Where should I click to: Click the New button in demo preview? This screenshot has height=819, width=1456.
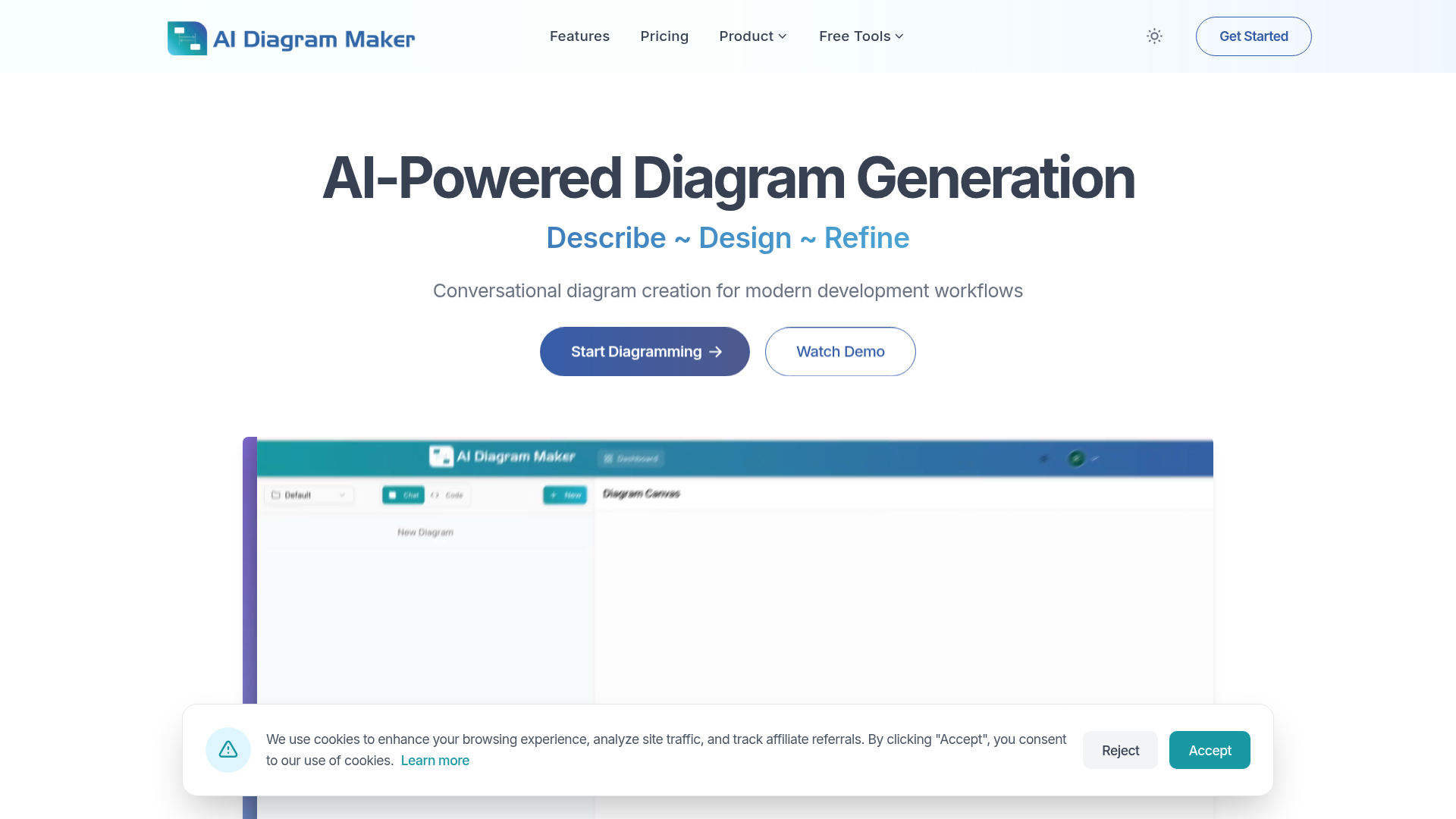click(565, 495)
